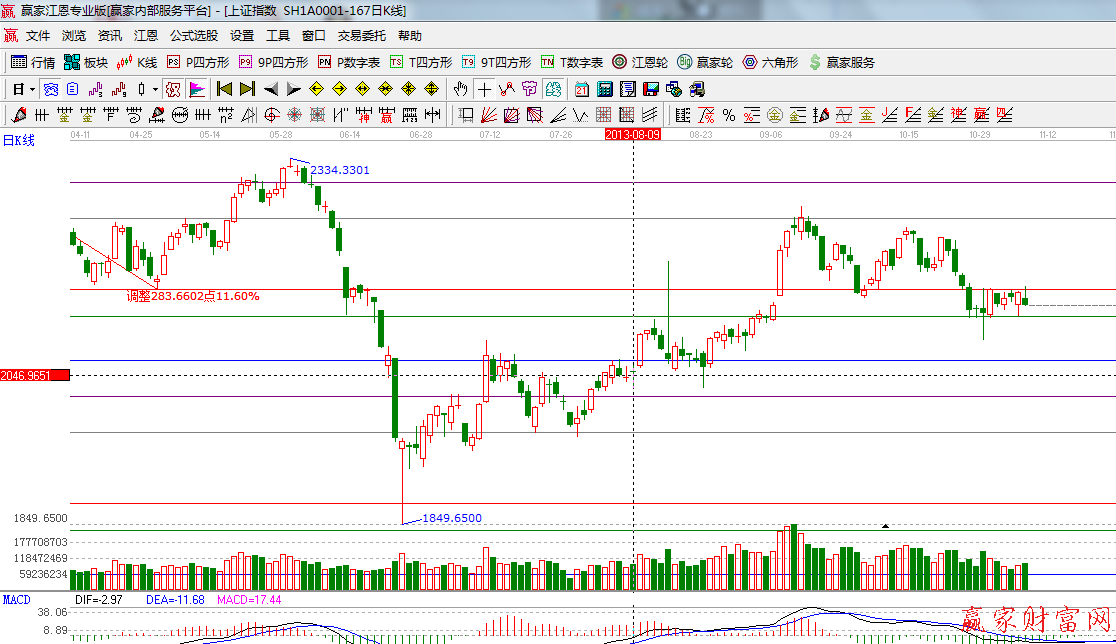Toggle the colored flag indicator button
The width and height of the screenshot is (1116, 644).
(x=196, y=89)
